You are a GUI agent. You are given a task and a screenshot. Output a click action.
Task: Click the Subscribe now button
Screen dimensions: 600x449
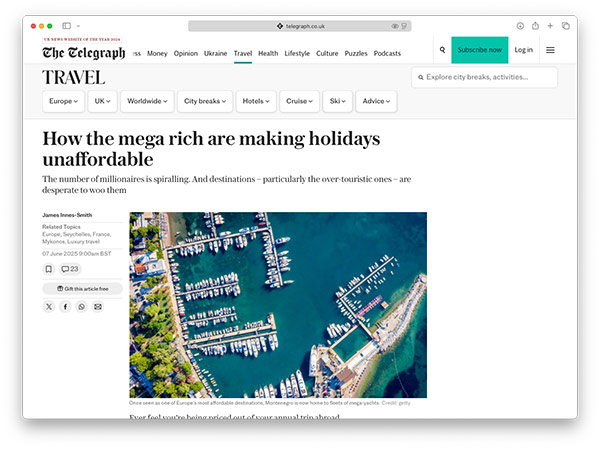pyautogui.click(x=480, y=49)
